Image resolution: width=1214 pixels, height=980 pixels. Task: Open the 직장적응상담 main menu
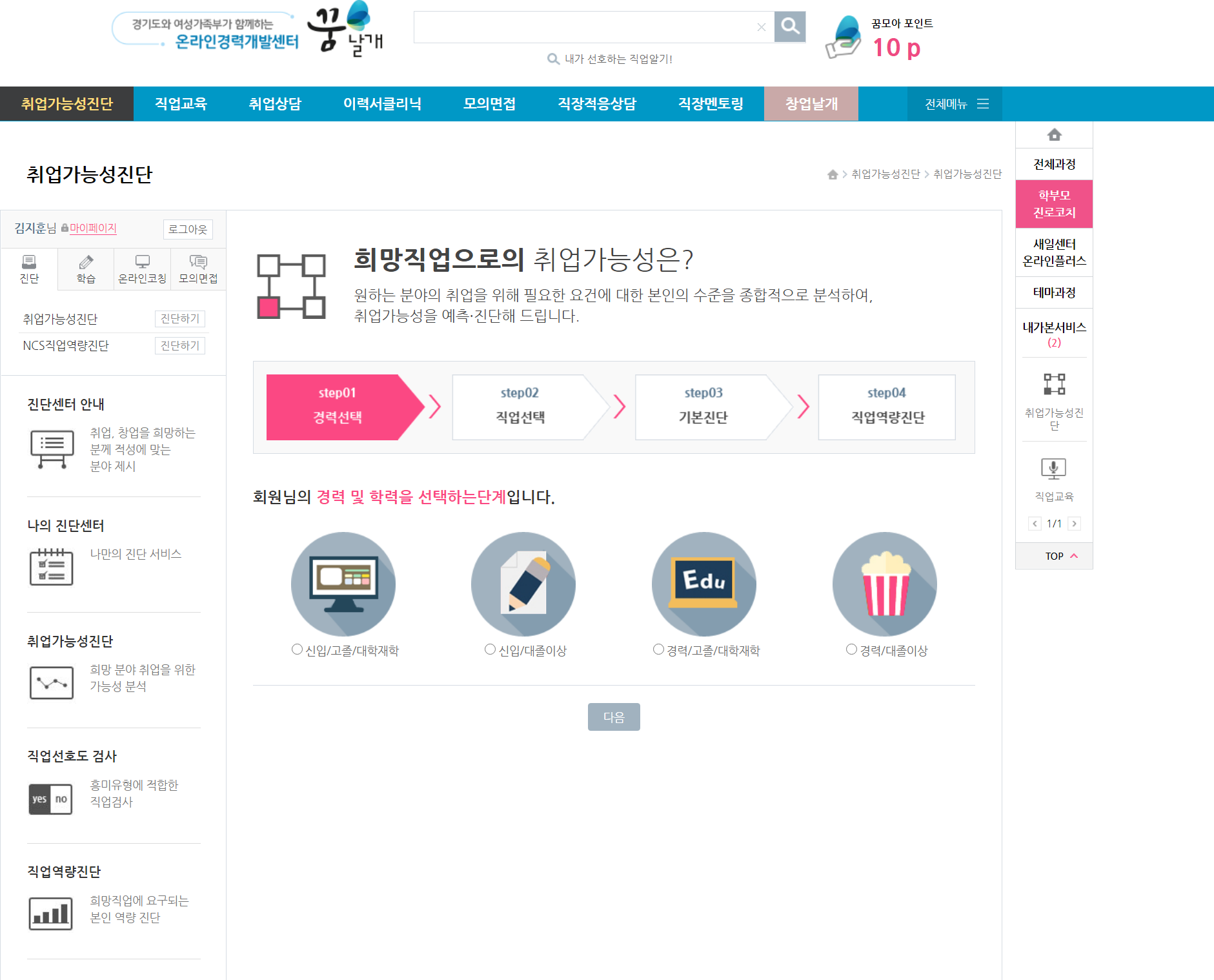tap(597, 104)
